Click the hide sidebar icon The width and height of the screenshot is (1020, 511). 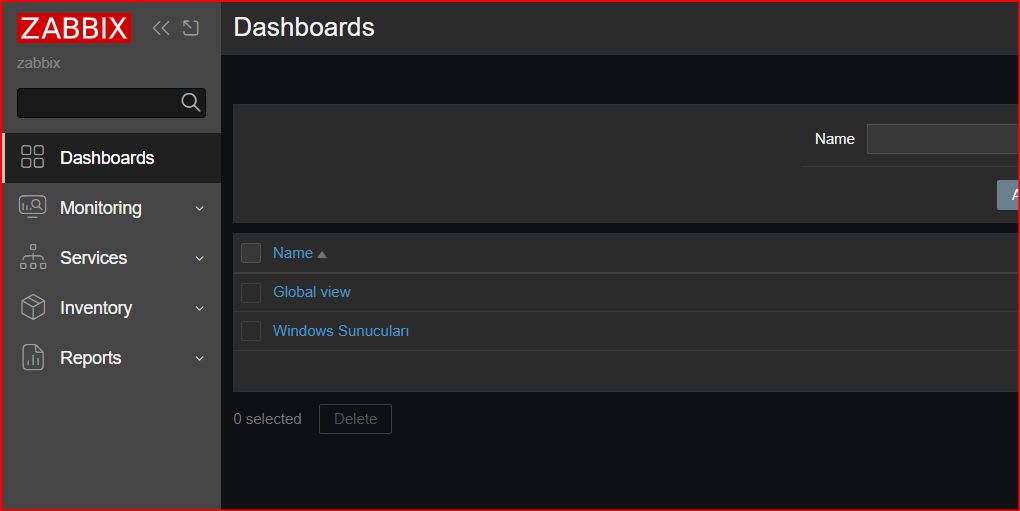(x=191, y=28)
